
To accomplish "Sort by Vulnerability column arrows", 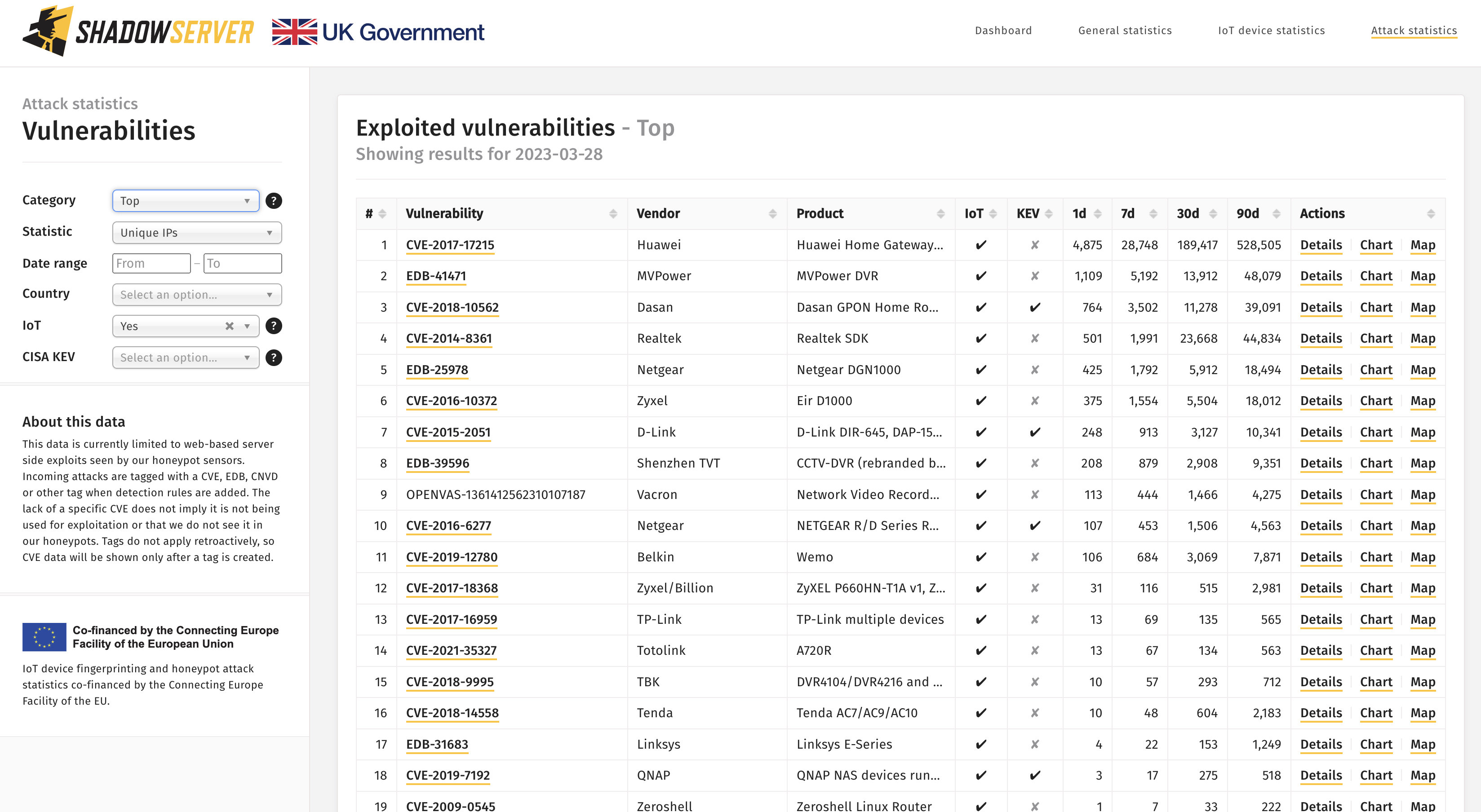I will tap(613, 214).
